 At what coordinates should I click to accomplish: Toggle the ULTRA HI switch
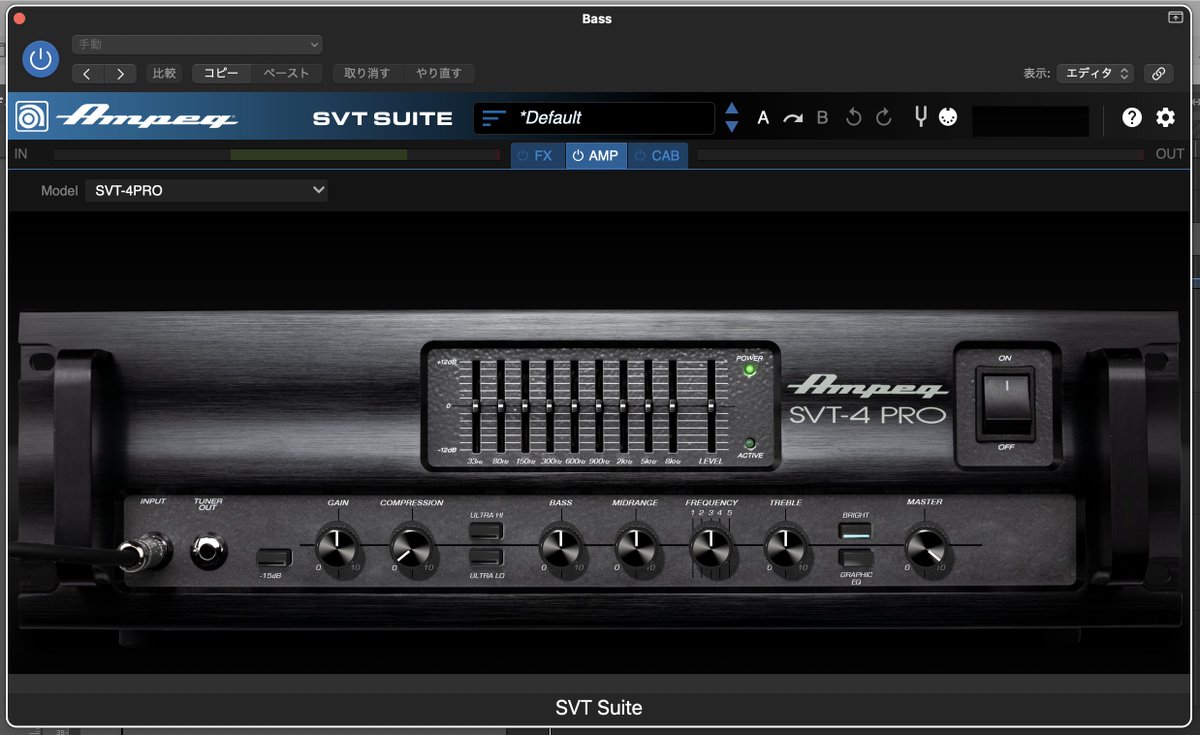tap(486, 530)
